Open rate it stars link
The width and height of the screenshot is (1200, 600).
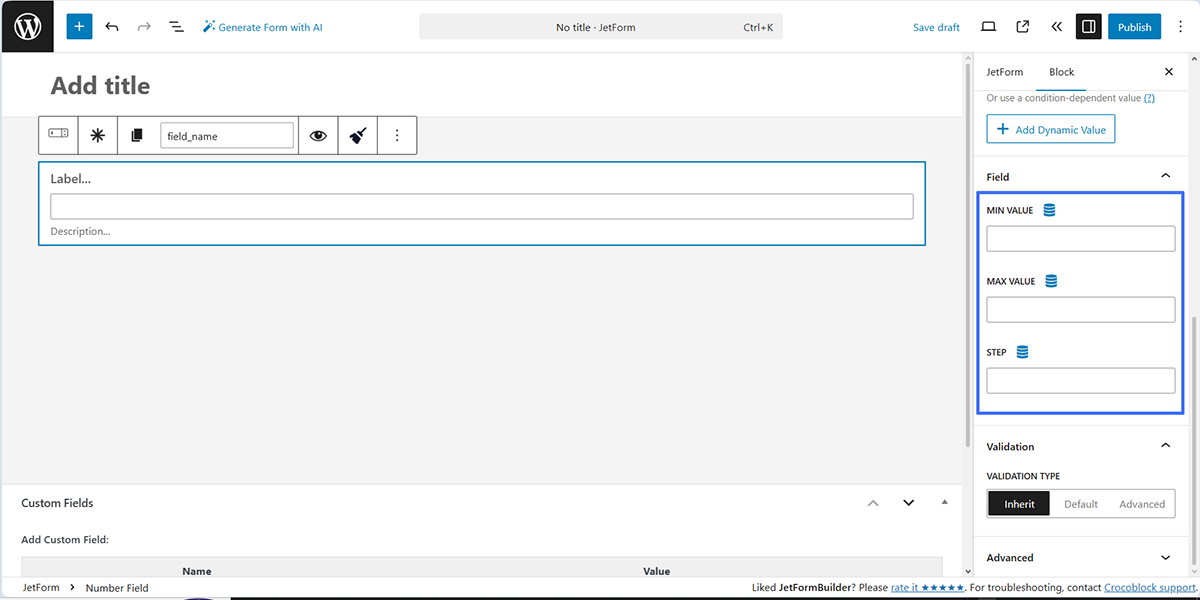pos(927,588)
